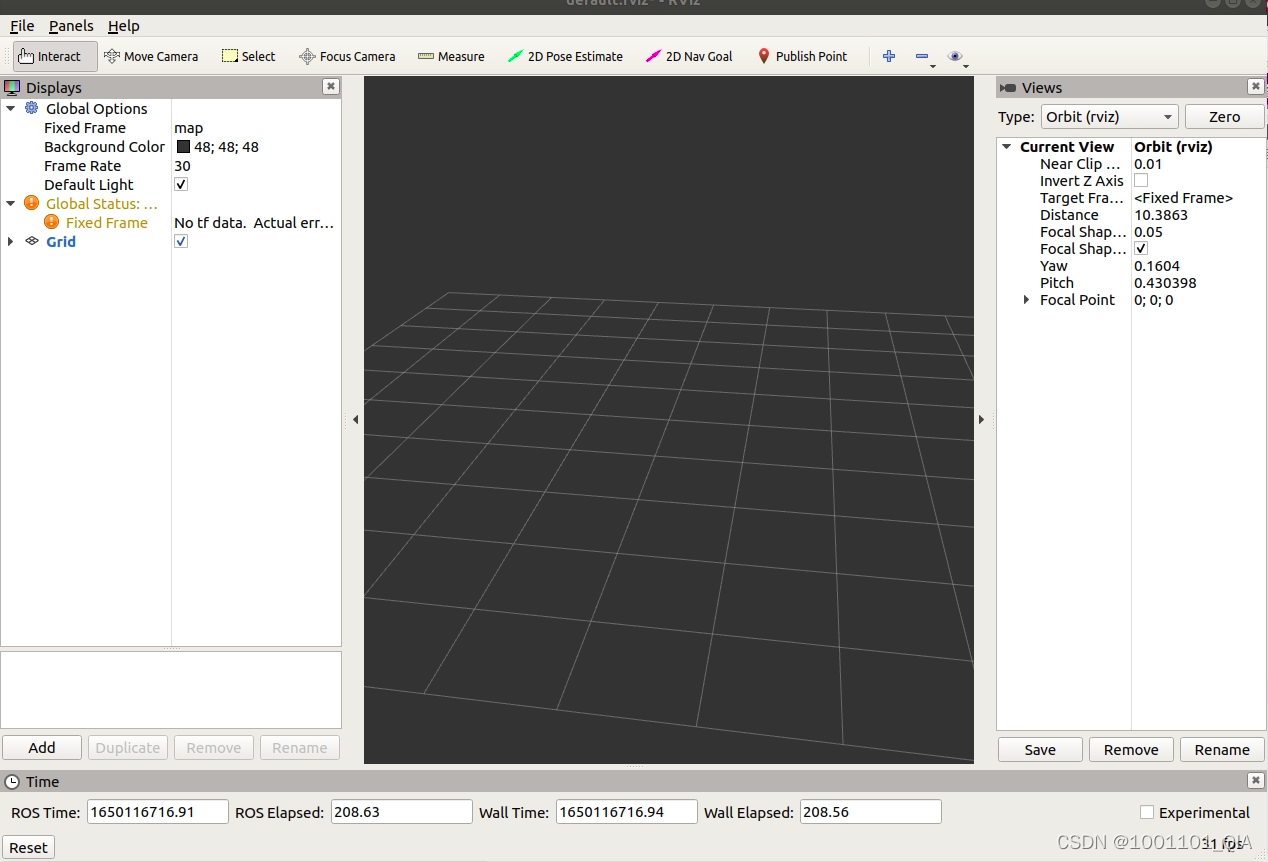This screenshot has width=1268, height=862.
Task: Click the Grid display icon
Action: pos(32,241)
